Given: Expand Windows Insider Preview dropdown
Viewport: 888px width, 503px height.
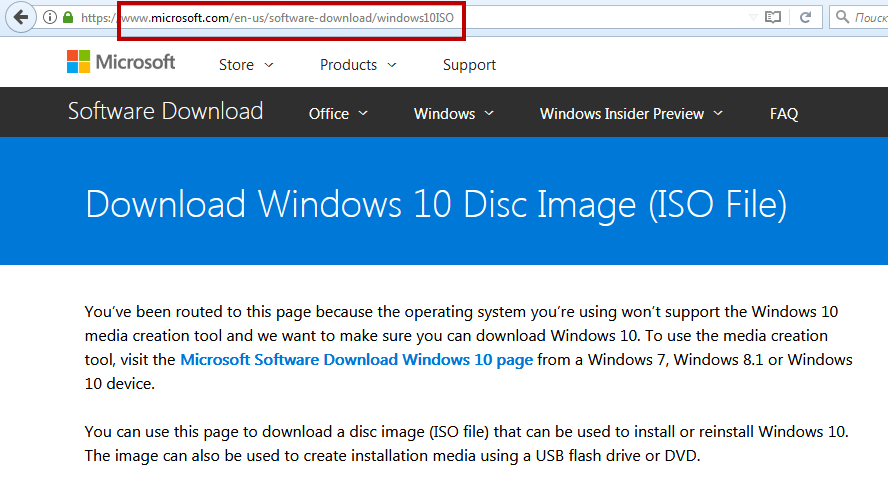Looking at the screenshot, I should click(631, 114).
